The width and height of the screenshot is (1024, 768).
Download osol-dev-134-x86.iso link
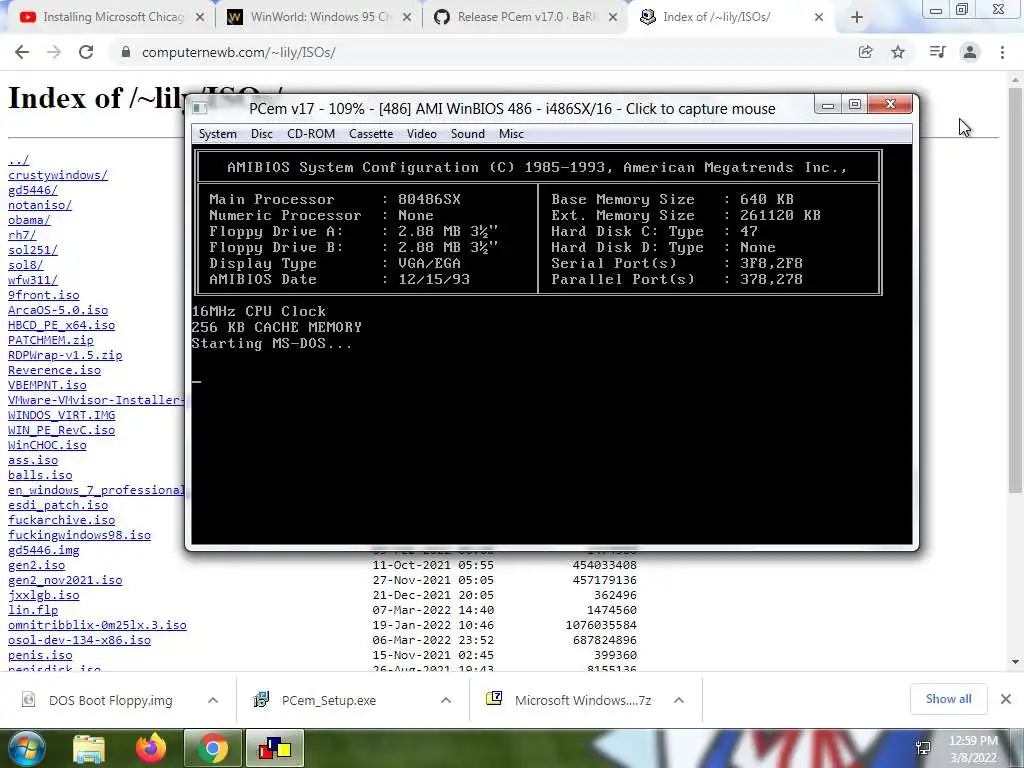[80, 641]
